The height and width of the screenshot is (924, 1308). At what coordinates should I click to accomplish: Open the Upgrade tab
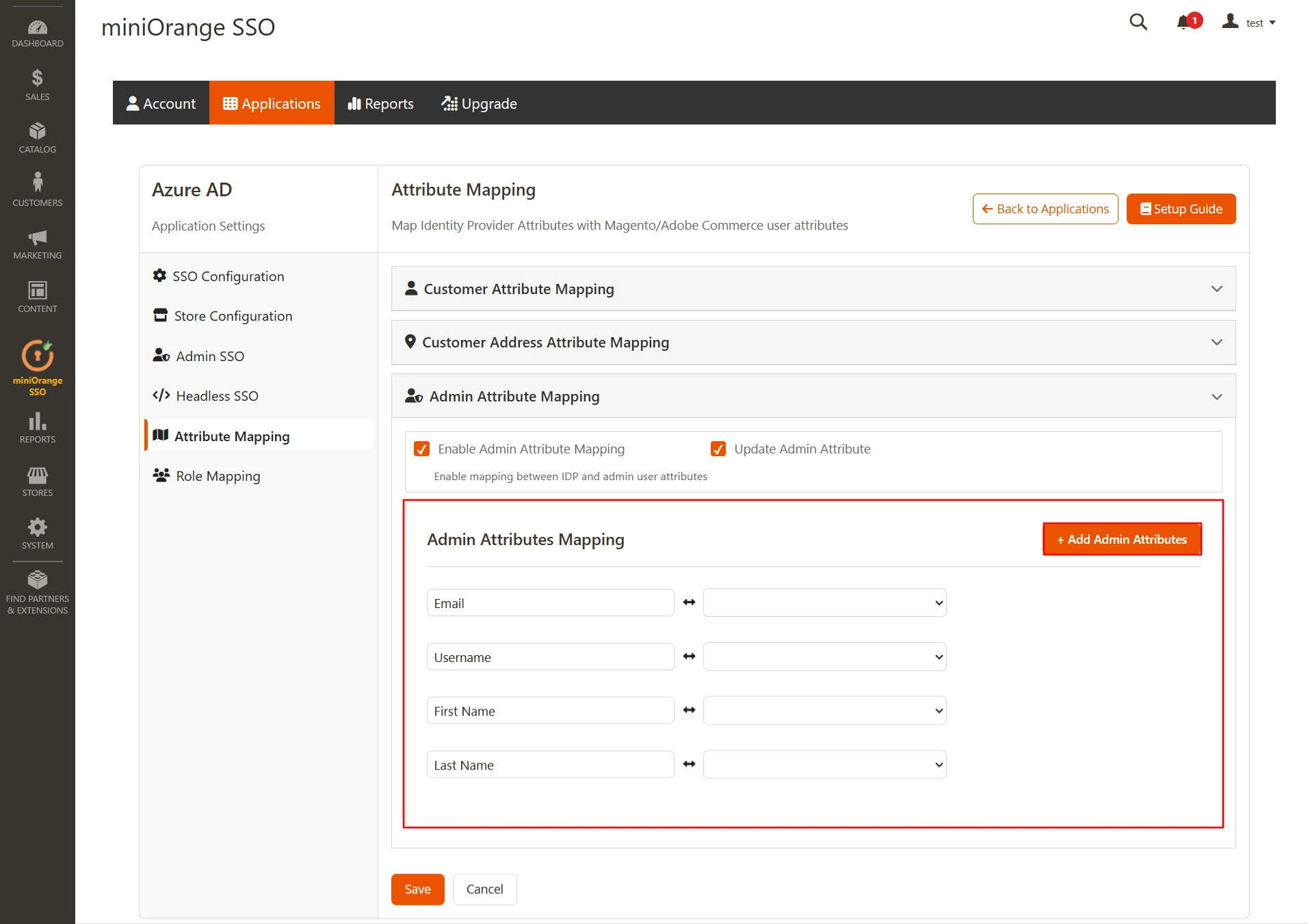coord(479,103)
